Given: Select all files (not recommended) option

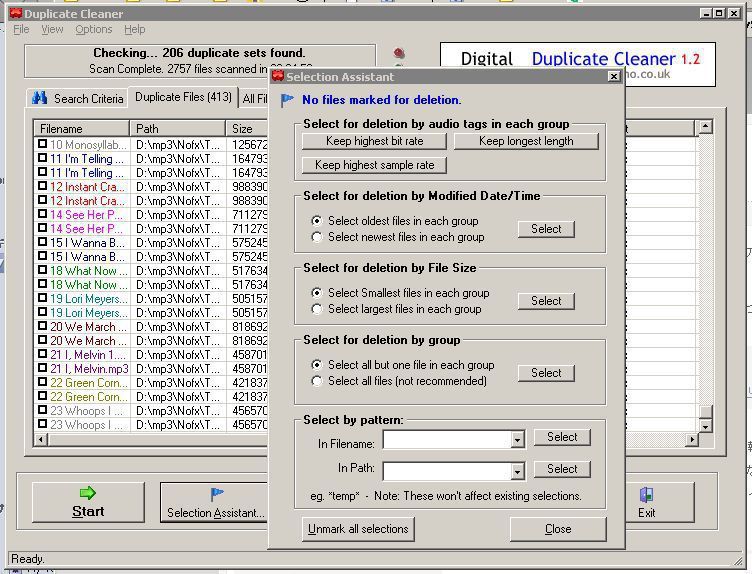Looking at the screenshot, I should [318, 381].
